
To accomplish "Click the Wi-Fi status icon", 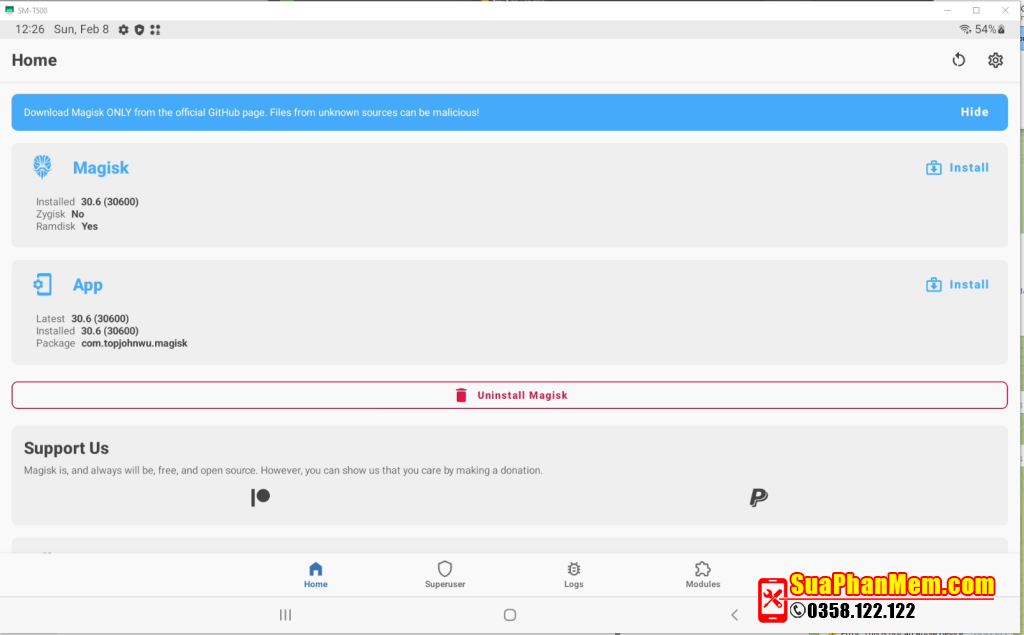I will coord(965,29).
